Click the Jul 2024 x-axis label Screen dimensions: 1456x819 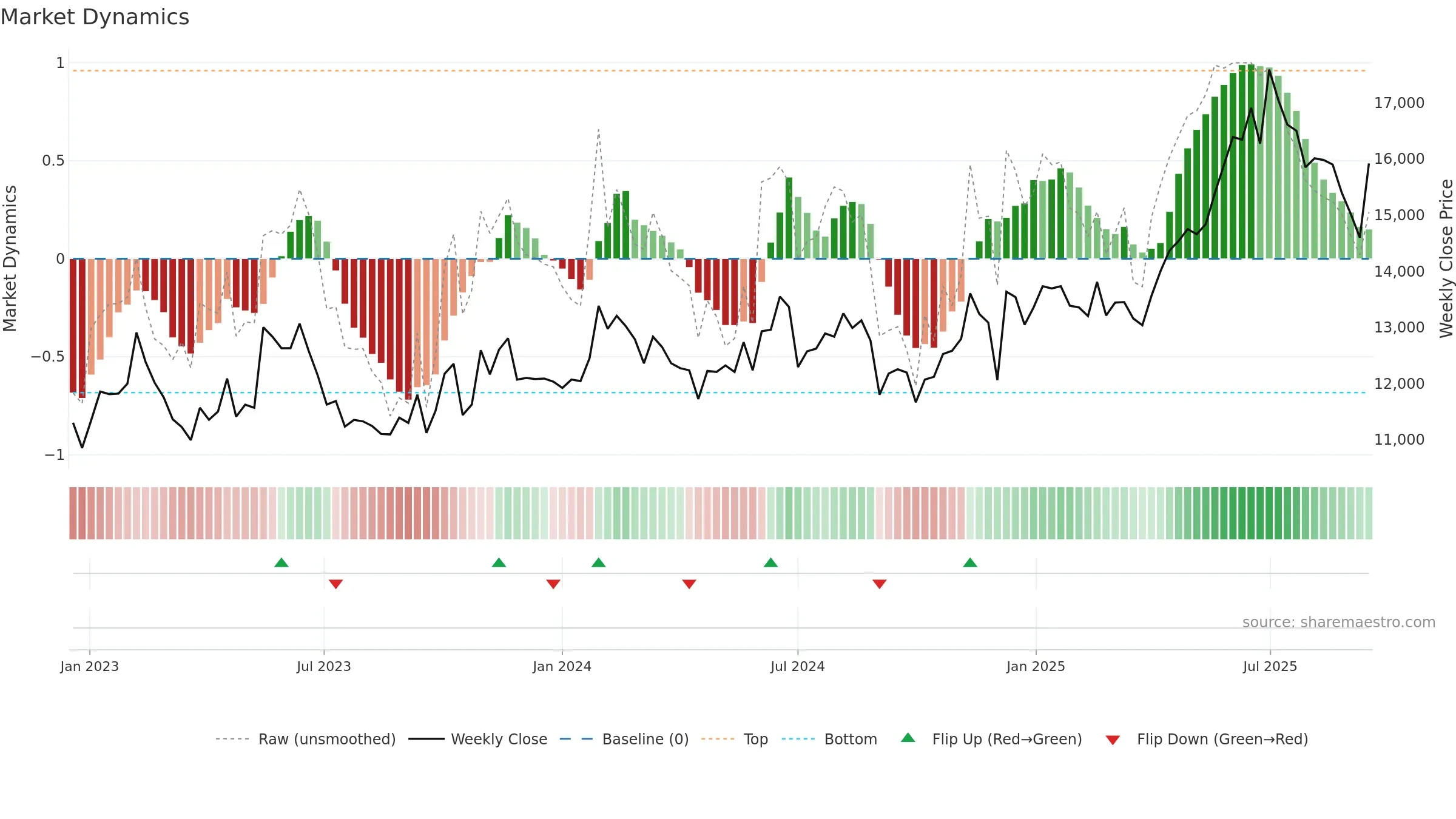[x=798, y=666]
